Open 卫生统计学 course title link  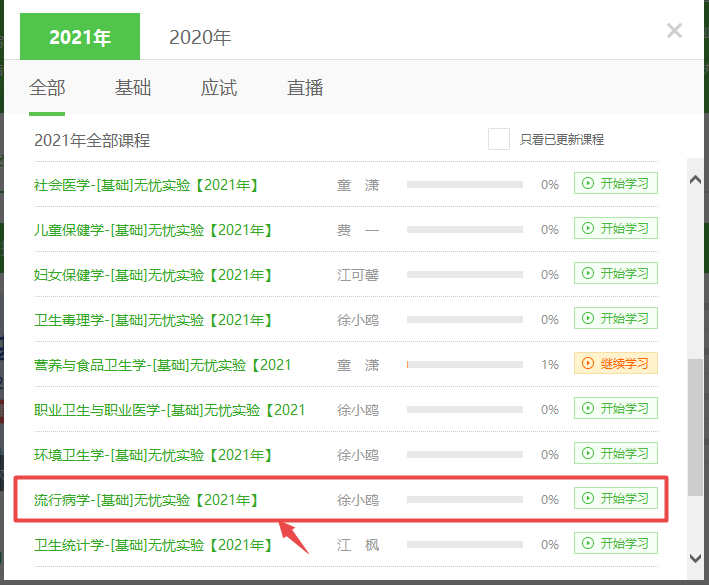153,545
